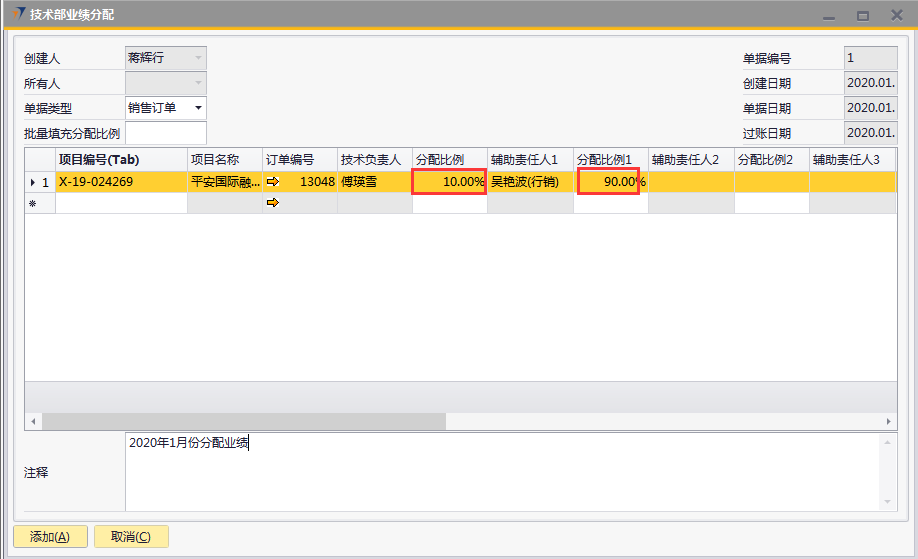Click the 分配比例 cell showing 10.00%
This screenshot has height=559, width=918.
tap(449, 182)
